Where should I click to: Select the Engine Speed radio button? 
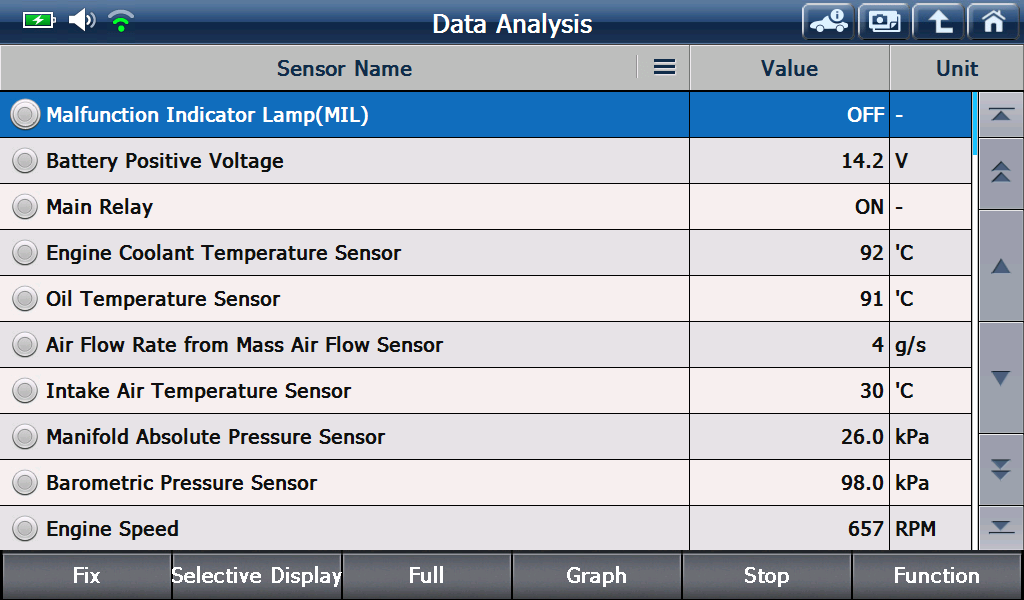(25, 528)
